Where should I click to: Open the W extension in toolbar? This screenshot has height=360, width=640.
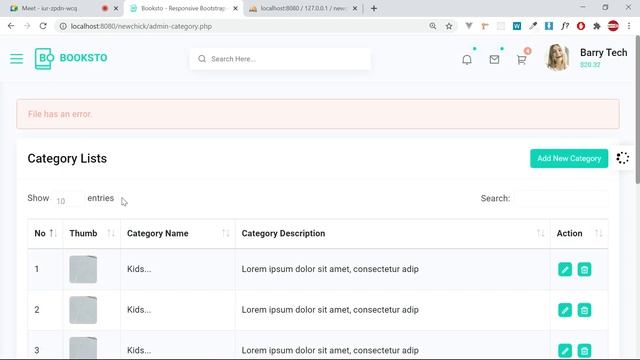click(x=517, y=26)
